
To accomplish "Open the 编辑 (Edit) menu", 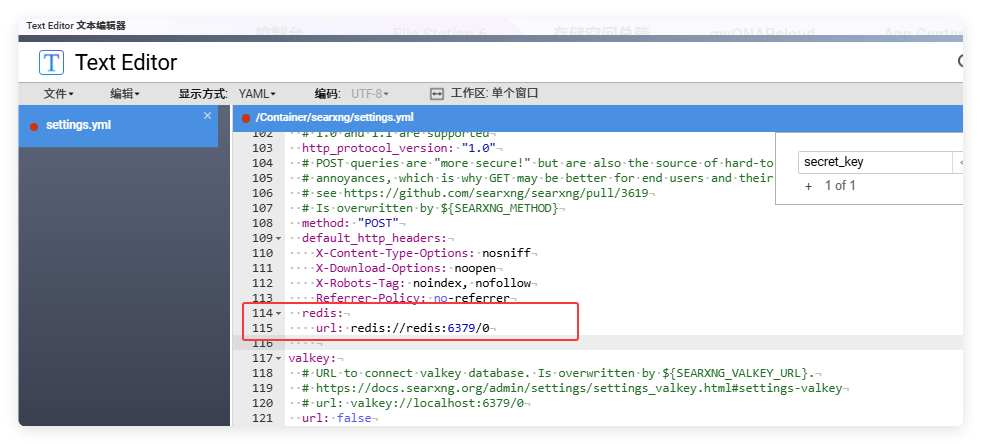I will coord(125,94).
